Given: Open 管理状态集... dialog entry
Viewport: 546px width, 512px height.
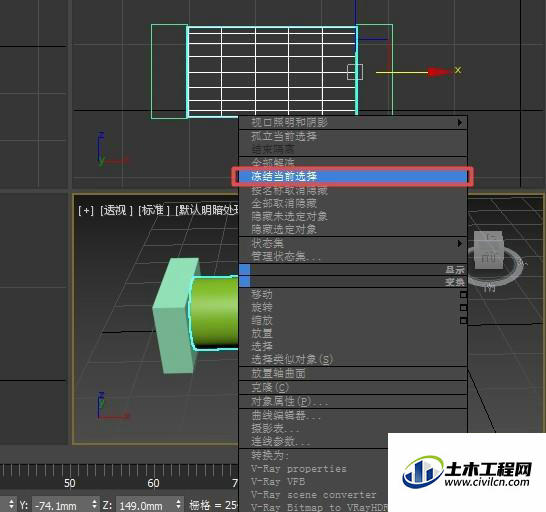Looking at the screenshot, I should point(353,256).
